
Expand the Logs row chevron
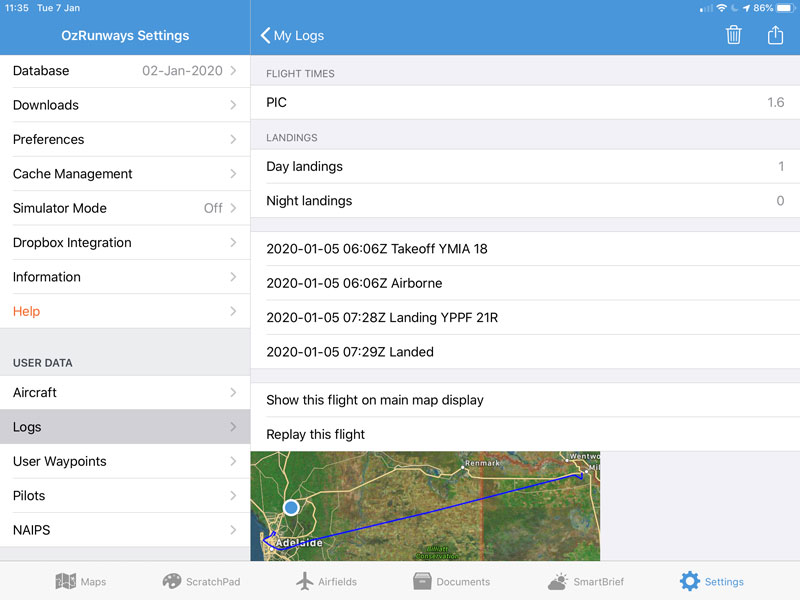(x=233, y=427)
